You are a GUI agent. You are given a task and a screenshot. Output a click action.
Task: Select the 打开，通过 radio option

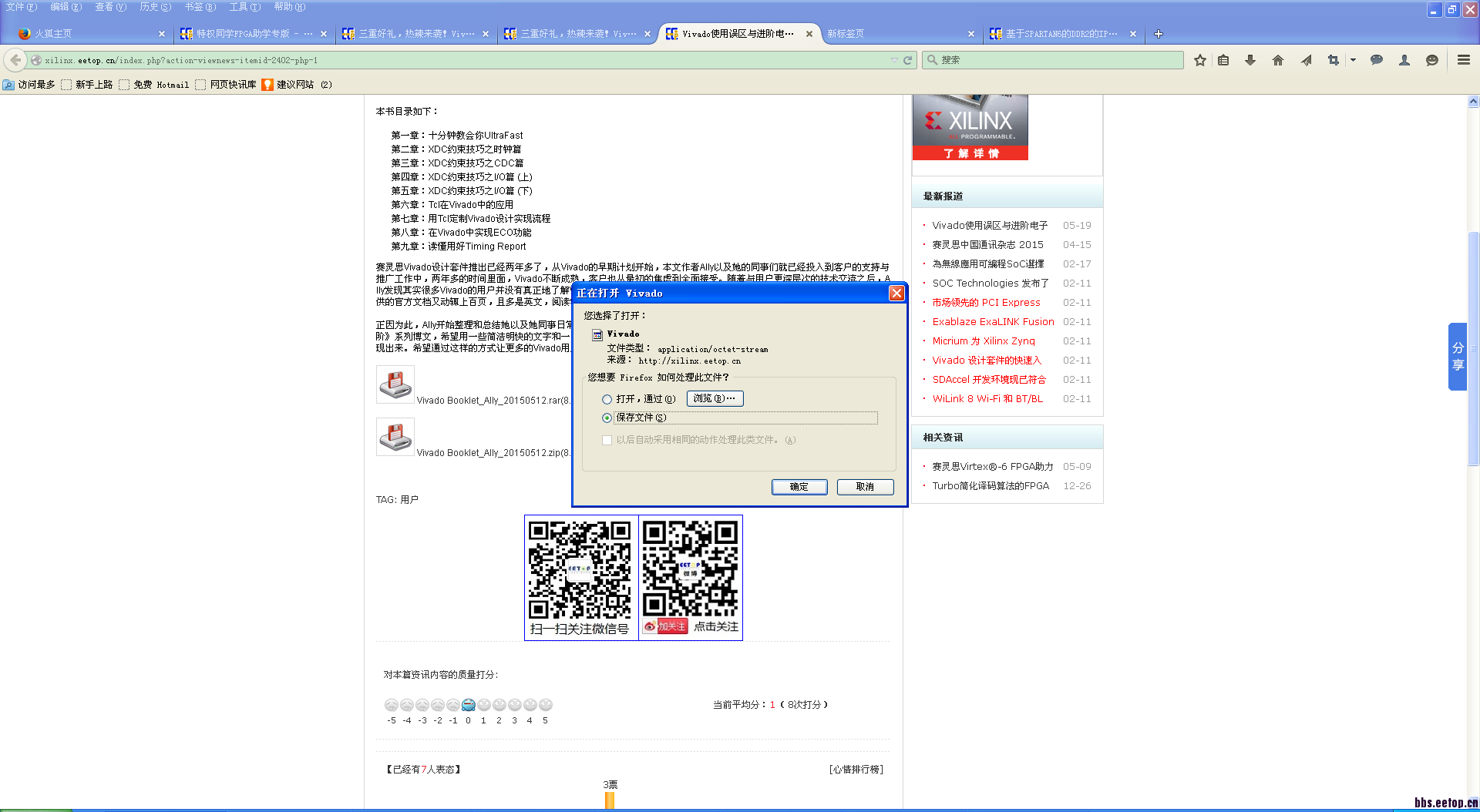pos(607,399)
